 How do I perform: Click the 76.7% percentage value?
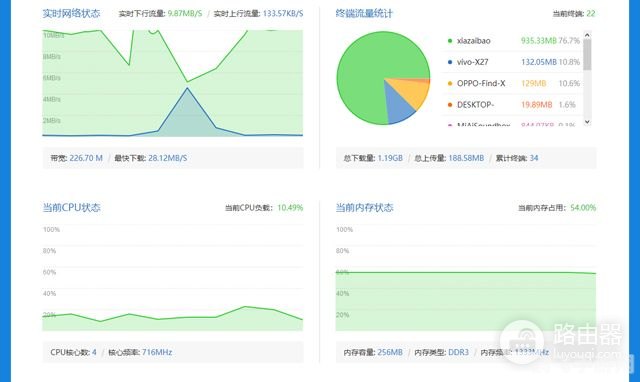click(569, 41)
